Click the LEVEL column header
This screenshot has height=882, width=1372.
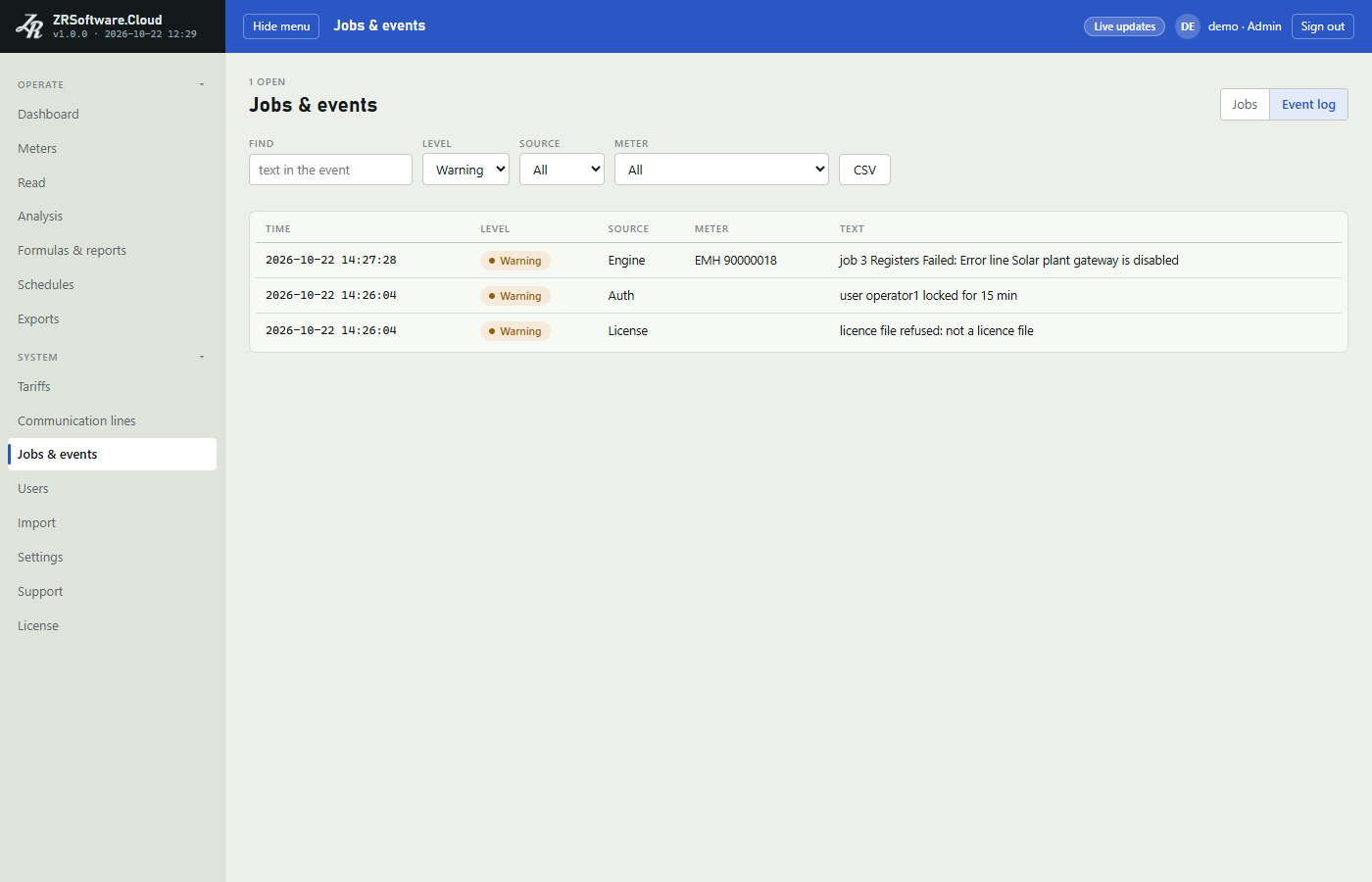pos(495,229)
